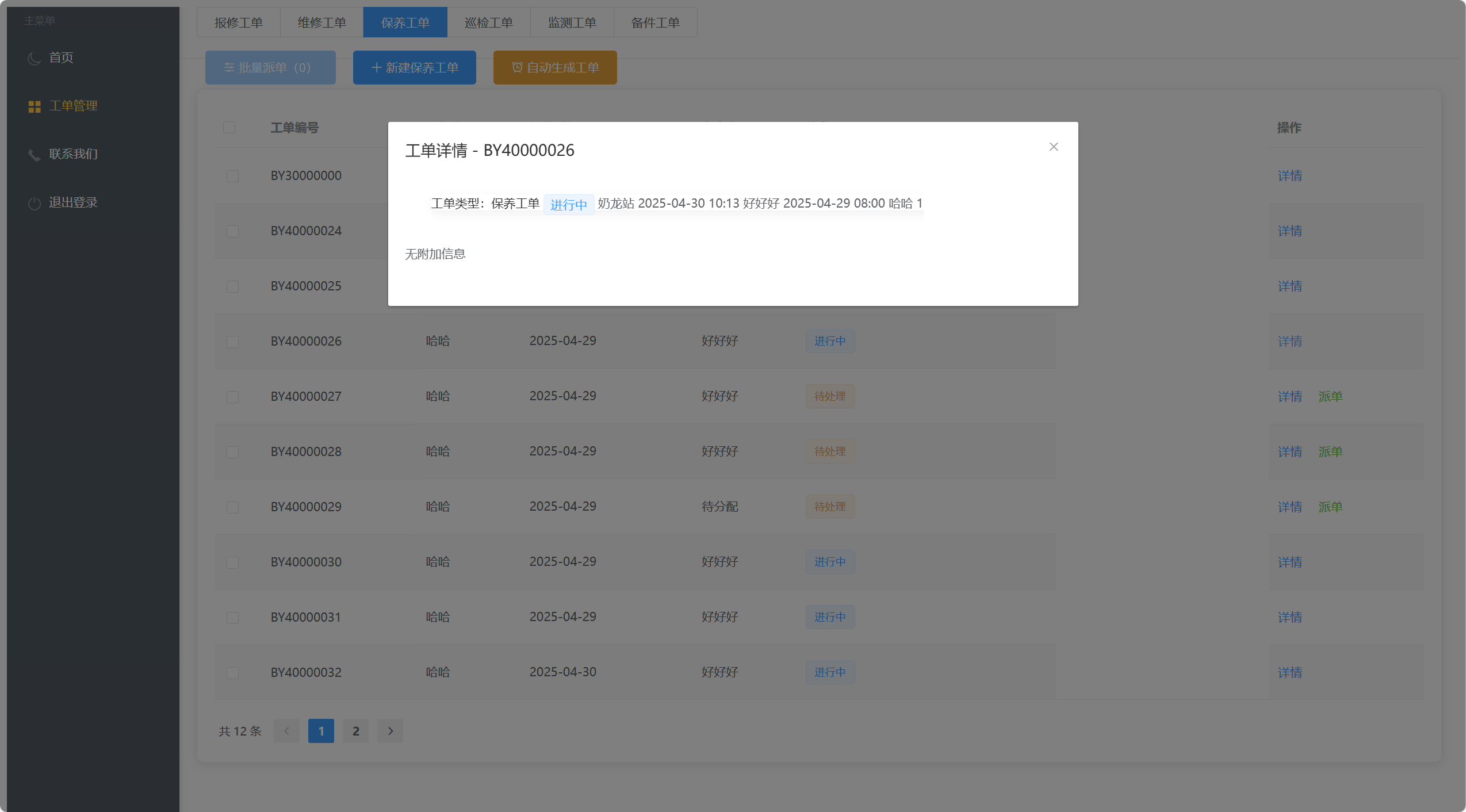This screenshot has height=812, width=1466.
Task: Switch to the 巡检工单 tab
Action: (488, 22)
